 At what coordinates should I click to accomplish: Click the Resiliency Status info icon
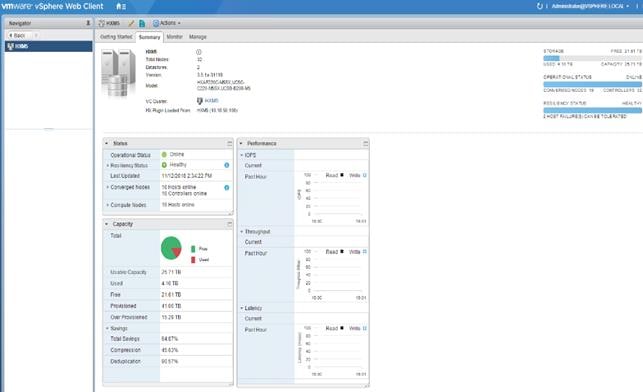pos(227,165)
